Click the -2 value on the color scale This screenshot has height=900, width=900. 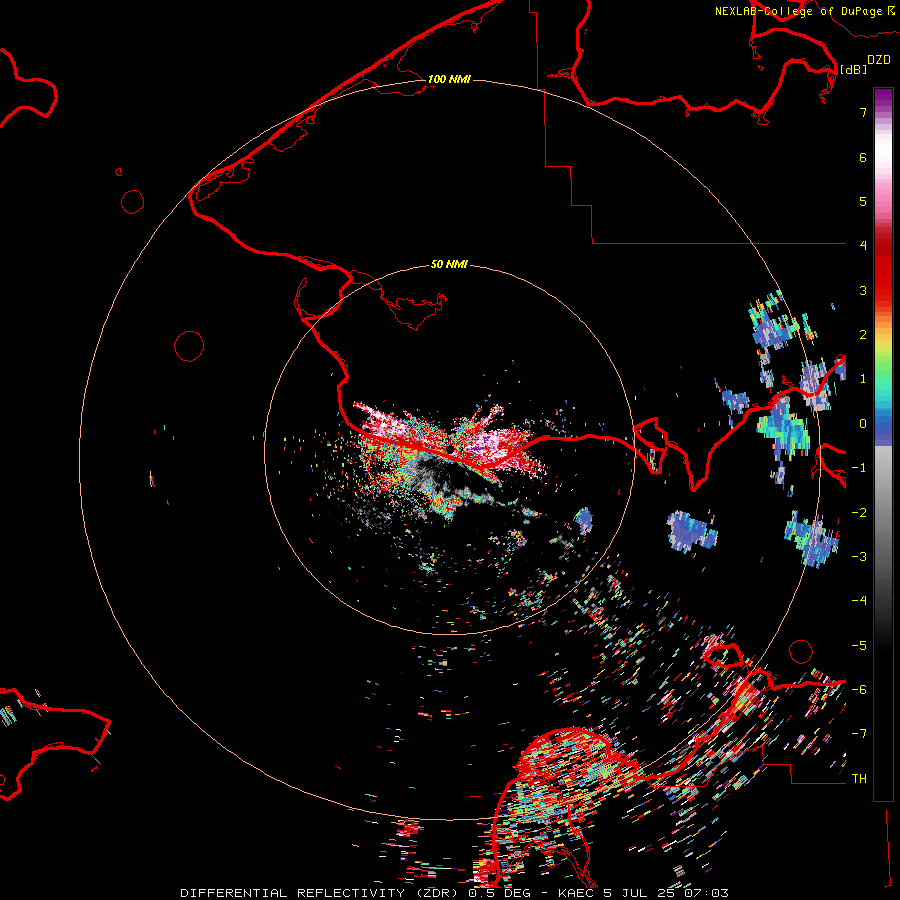[x=859, y=513]
